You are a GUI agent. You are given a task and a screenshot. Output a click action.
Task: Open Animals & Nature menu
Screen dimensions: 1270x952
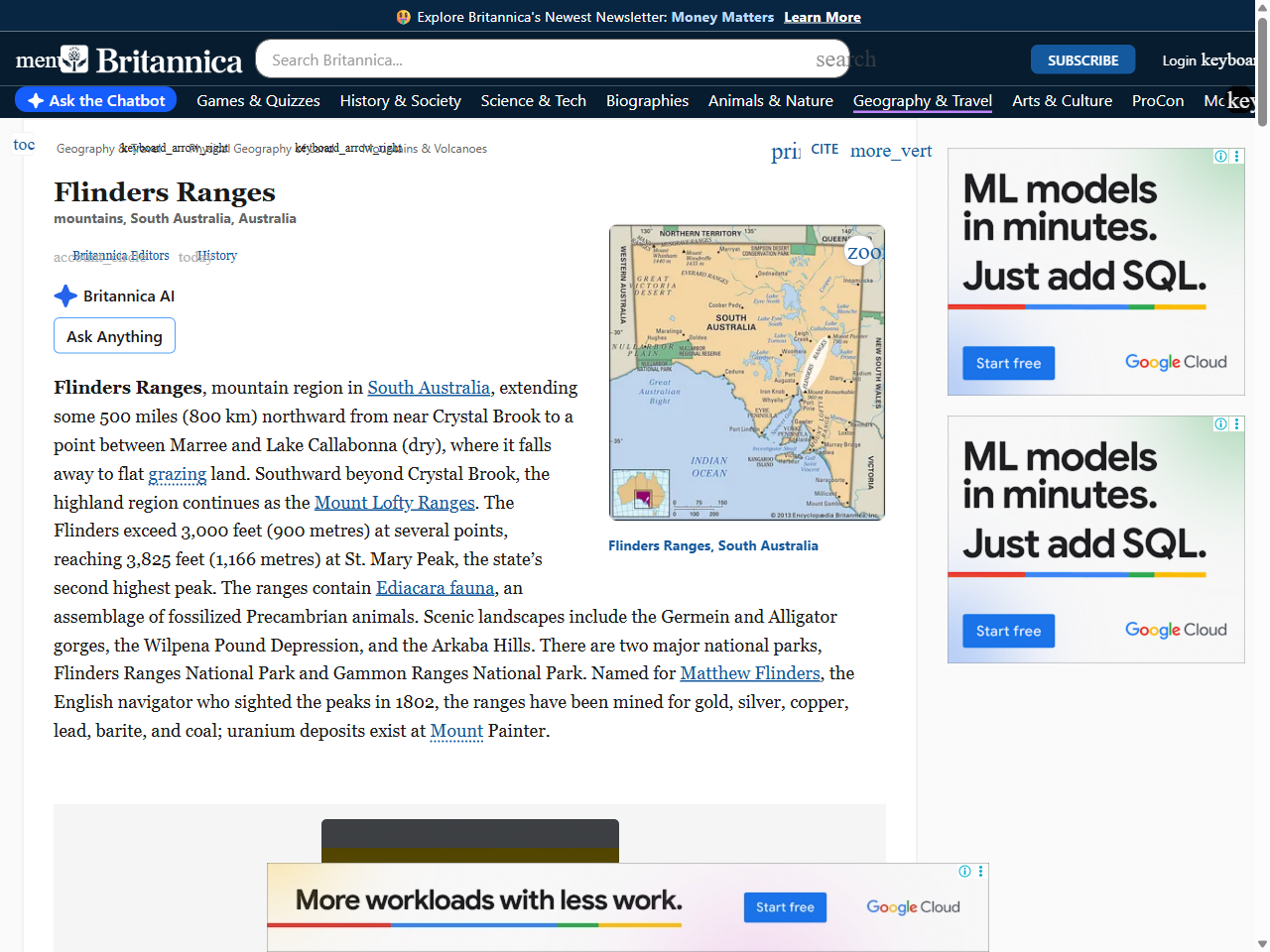(771, 100)
